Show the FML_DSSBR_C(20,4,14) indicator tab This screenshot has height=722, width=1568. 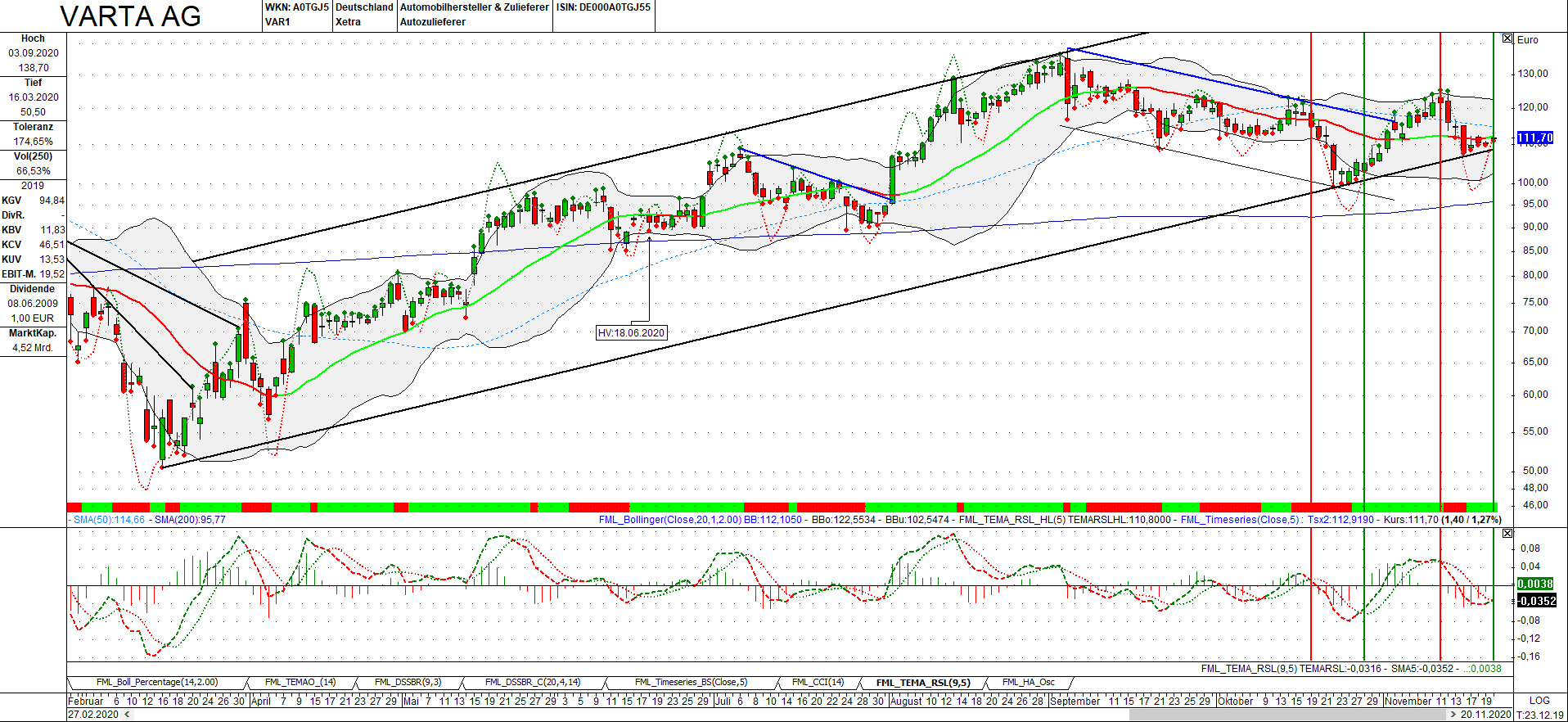(x=533, y=683)
